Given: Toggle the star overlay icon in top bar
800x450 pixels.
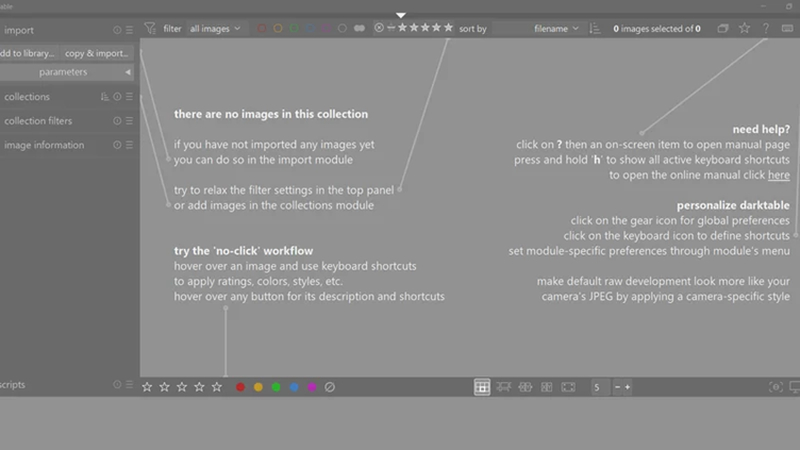Looking at the screenshot, I should [744, 29].
